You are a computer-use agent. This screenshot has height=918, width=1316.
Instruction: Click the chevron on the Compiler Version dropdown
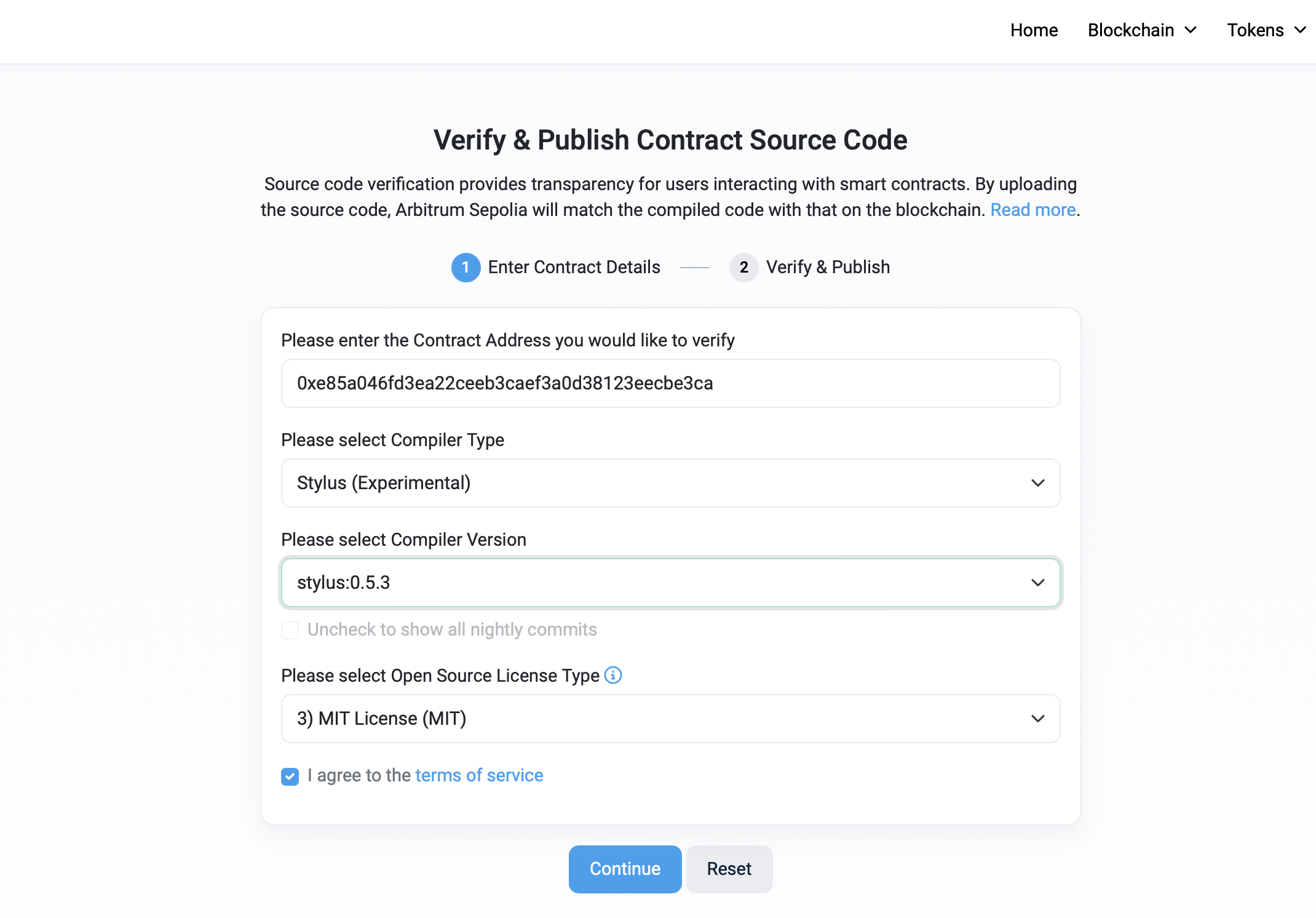[x=1037, y=583]
